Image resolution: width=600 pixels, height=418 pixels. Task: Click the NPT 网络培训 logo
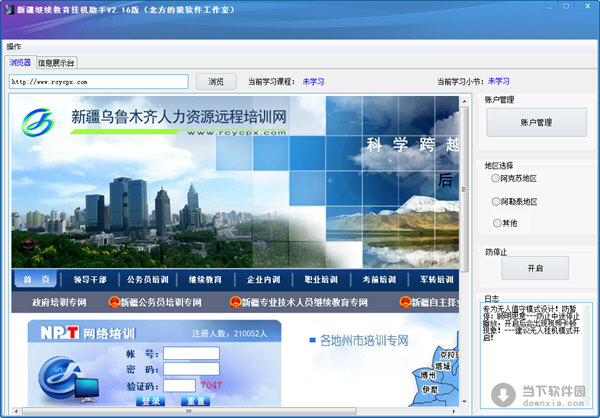[88, 333]
